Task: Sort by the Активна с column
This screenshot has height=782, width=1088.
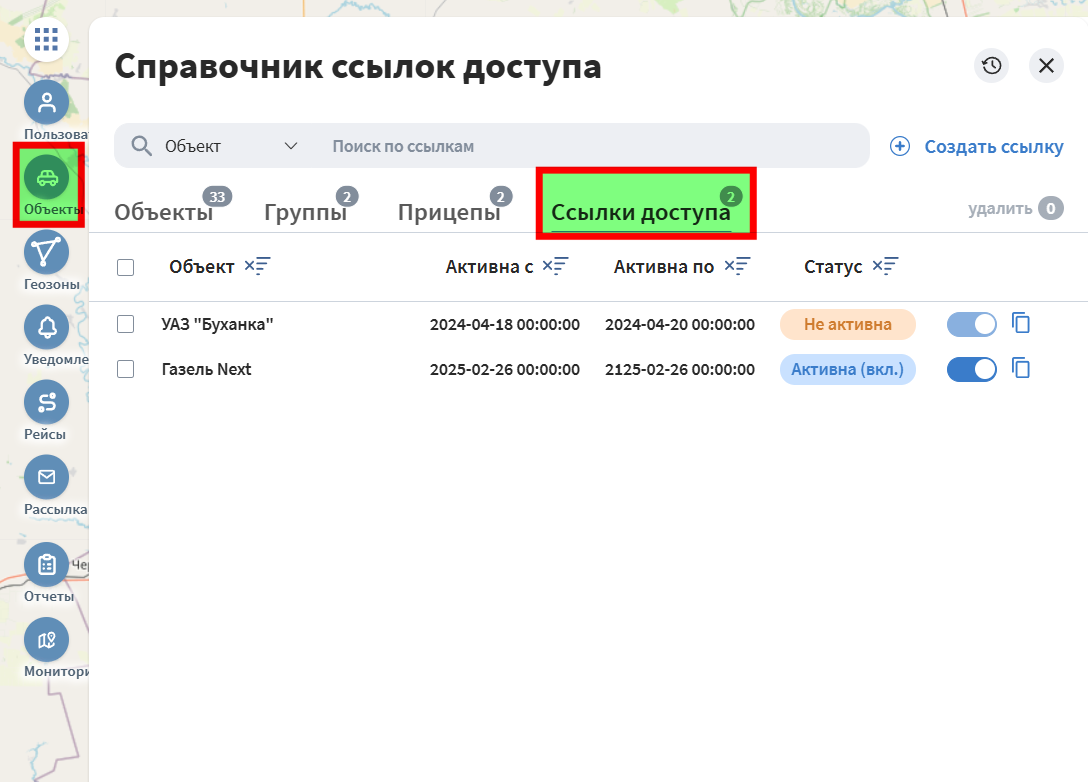Action: [556, 266]
